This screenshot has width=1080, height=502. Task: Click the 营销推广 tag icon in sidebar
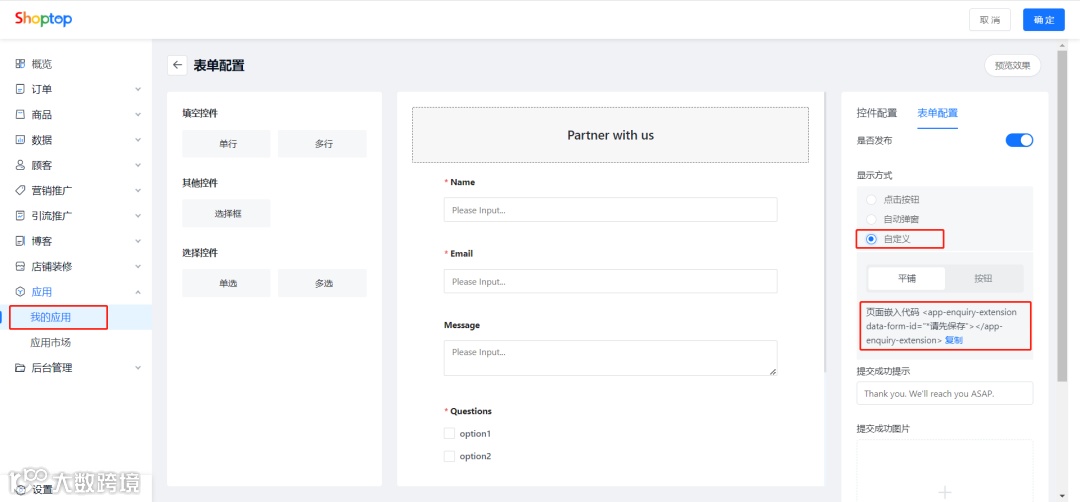20,190
